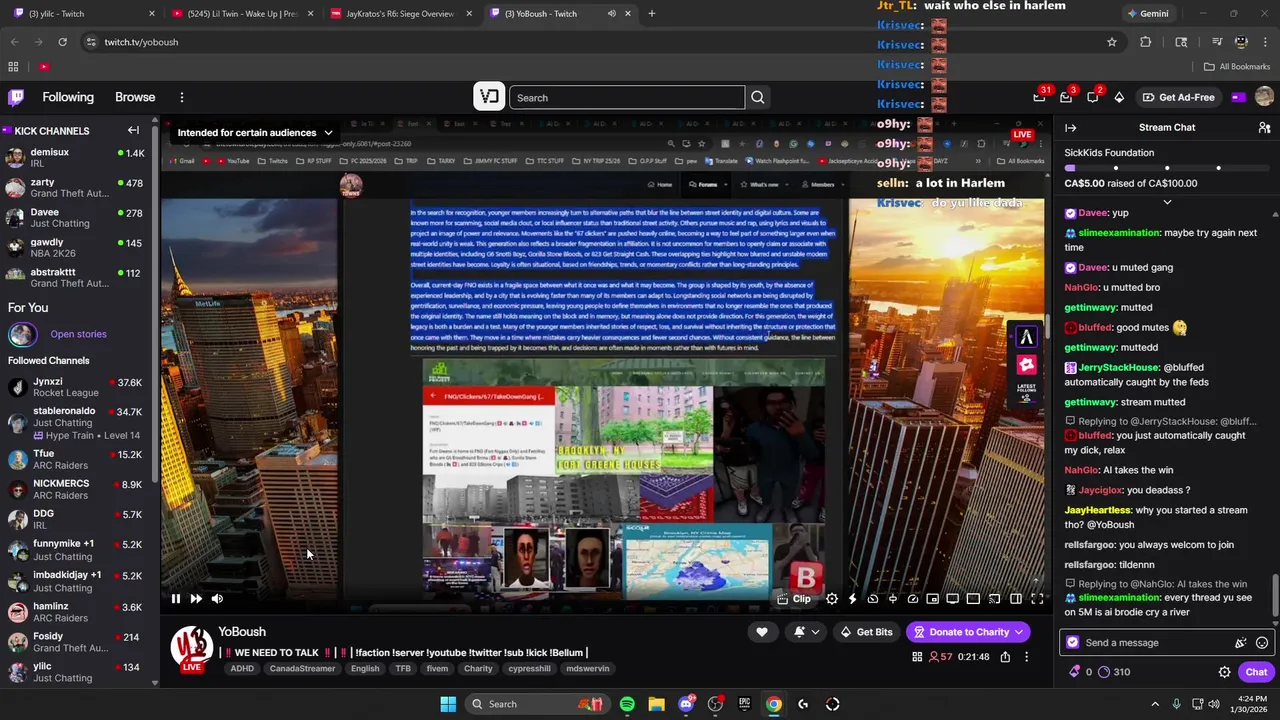The image size is (1280, 720).
Task: Click the charity donation progress bar
Action: pos(1165,168)
